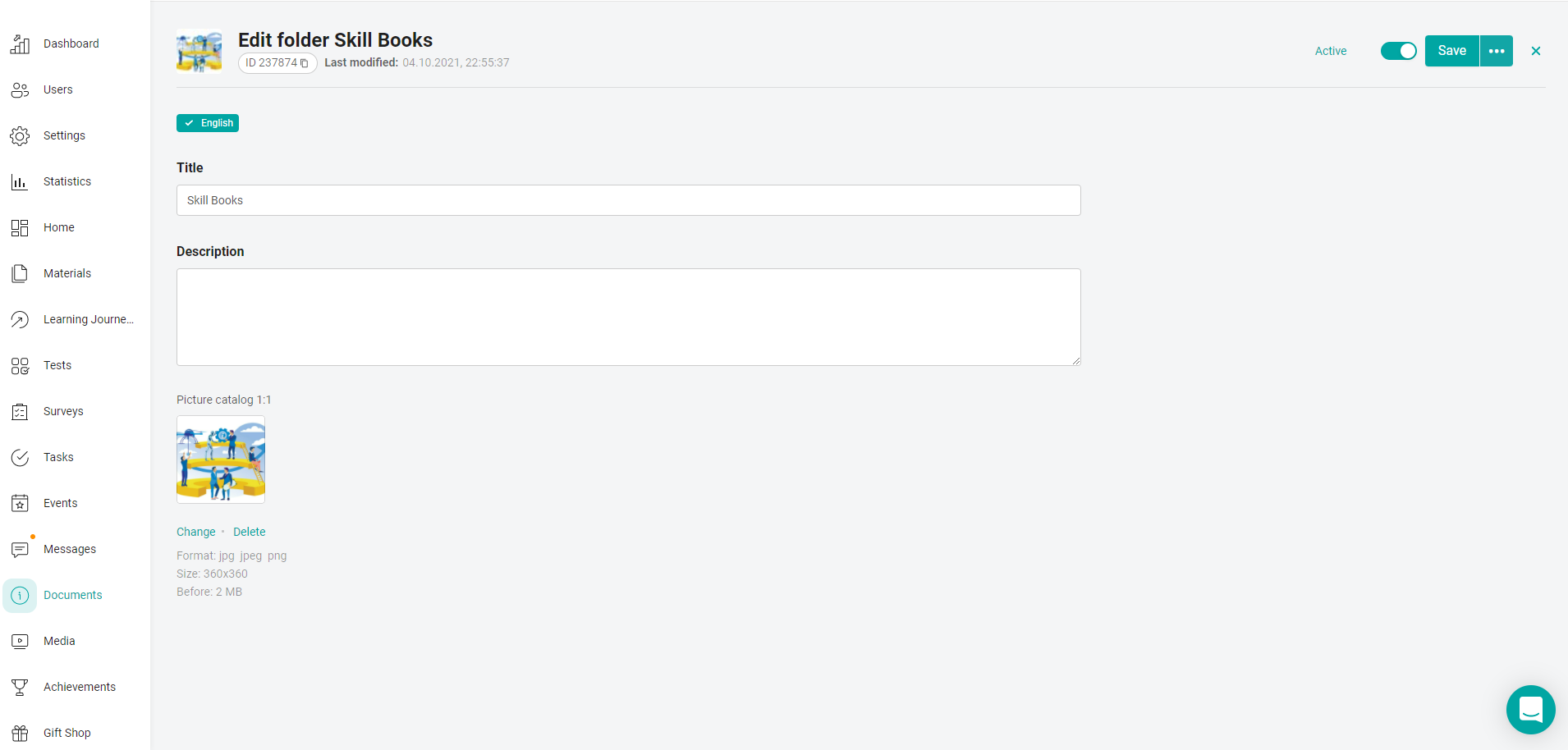Copy the folder ID 237874
Viewport: 1568px width, 750px height.
pyautogui.click(x=304, y=63)
